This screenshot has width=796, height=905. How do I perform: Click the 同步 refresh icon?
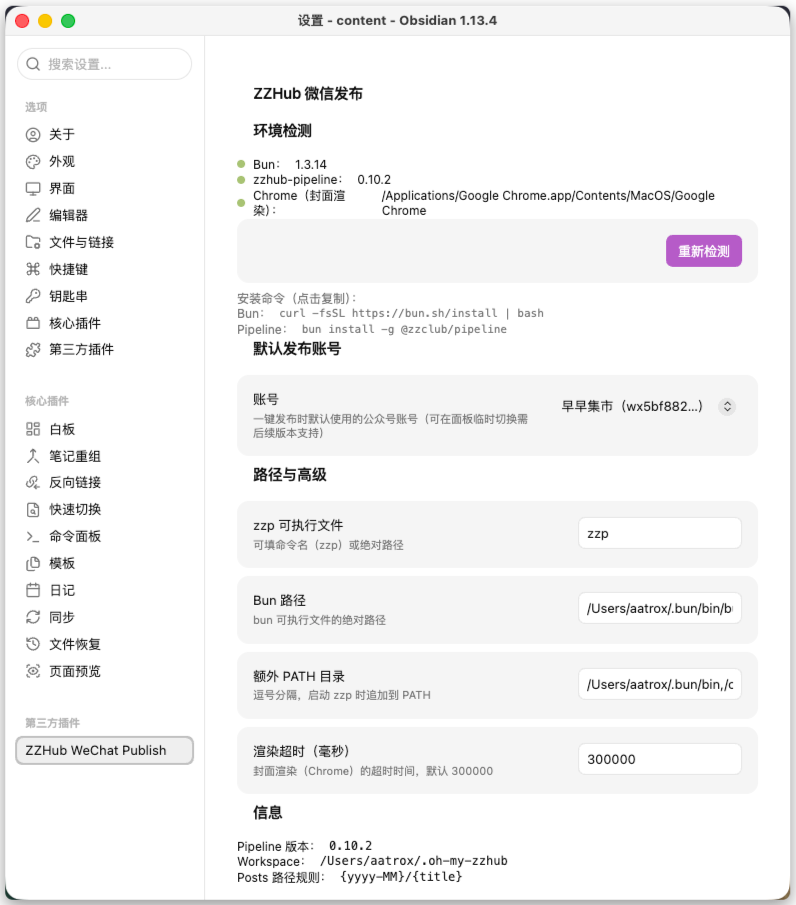pyautogui.click(x=33, y=617)
